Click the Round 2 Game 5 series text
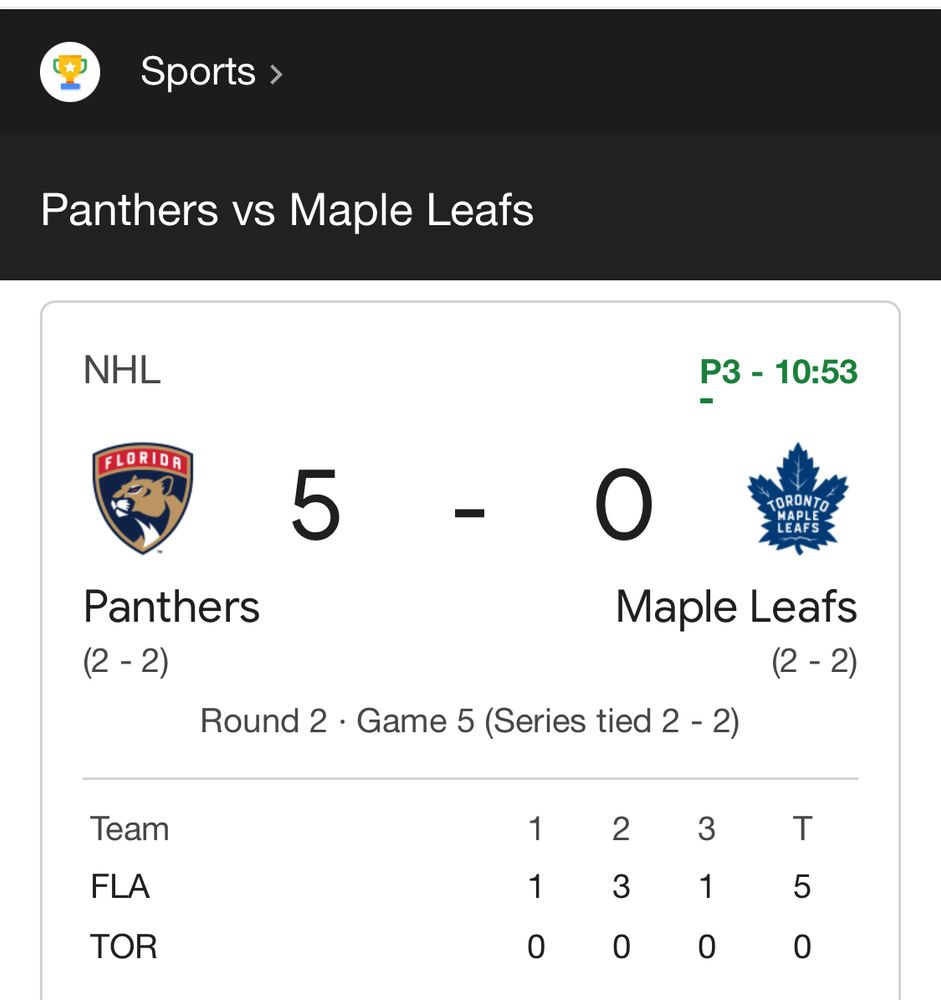 pos(470,721)
